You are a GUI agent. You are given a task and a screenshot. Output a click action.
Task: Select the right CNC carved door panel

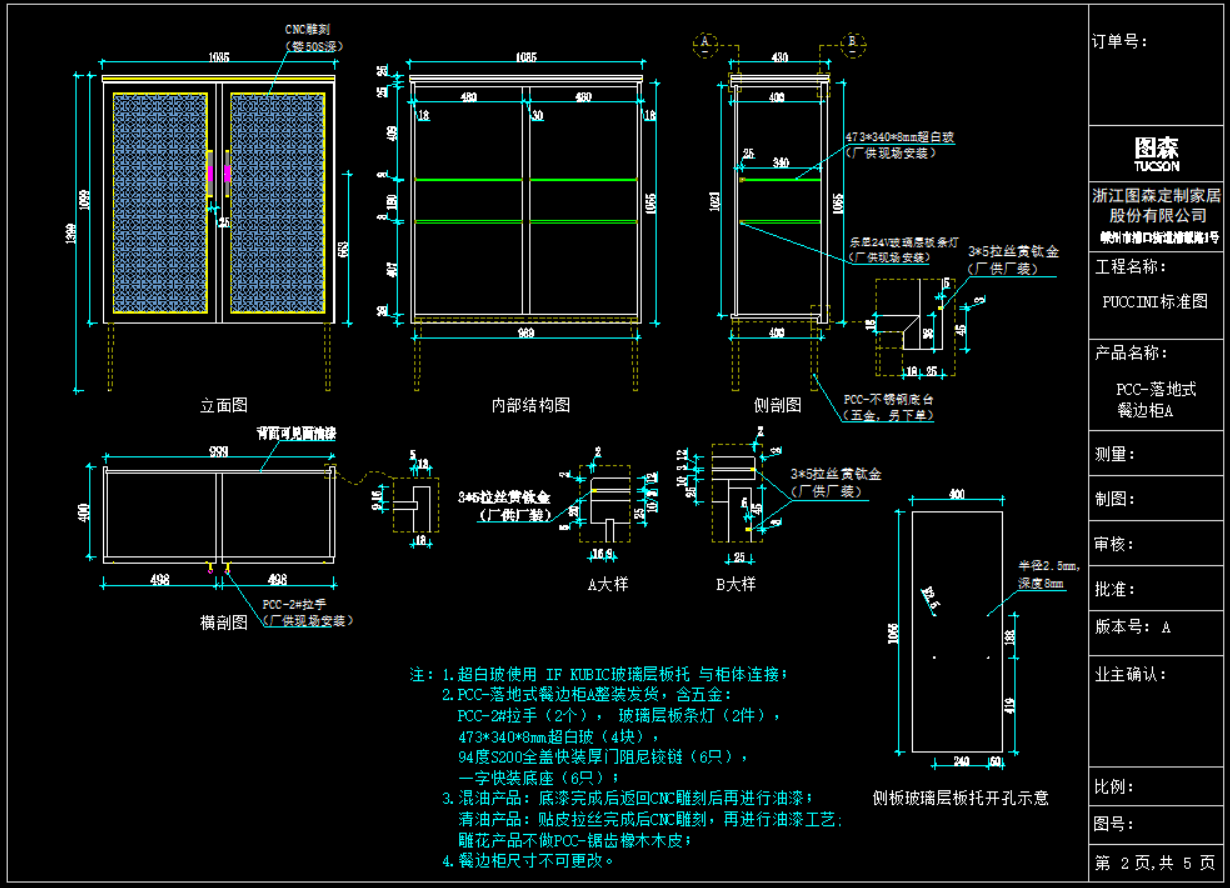[x=278, y=203]
